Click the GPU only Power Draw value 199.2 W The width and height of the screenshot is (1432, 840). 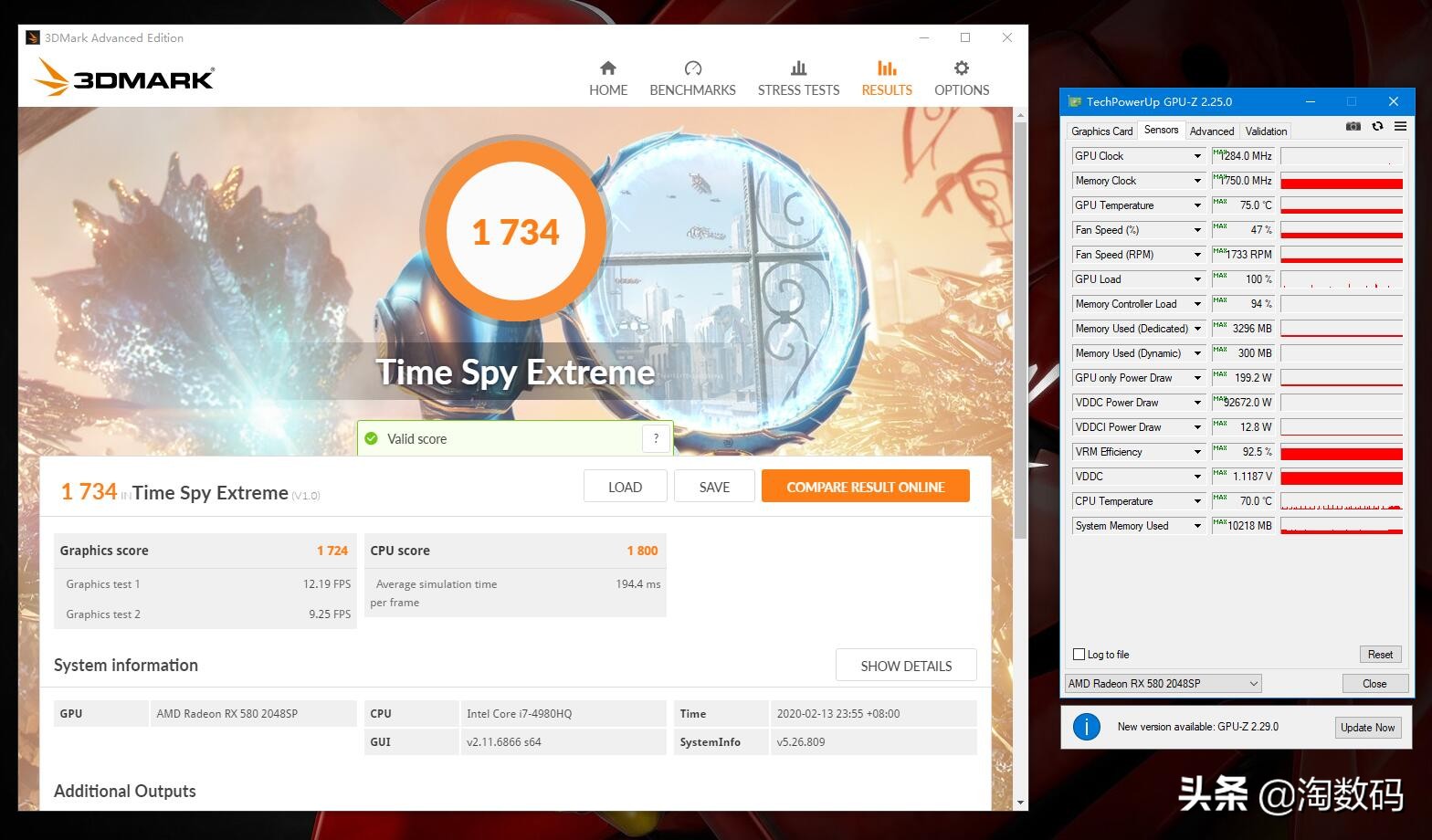(x=1243, y=378)
